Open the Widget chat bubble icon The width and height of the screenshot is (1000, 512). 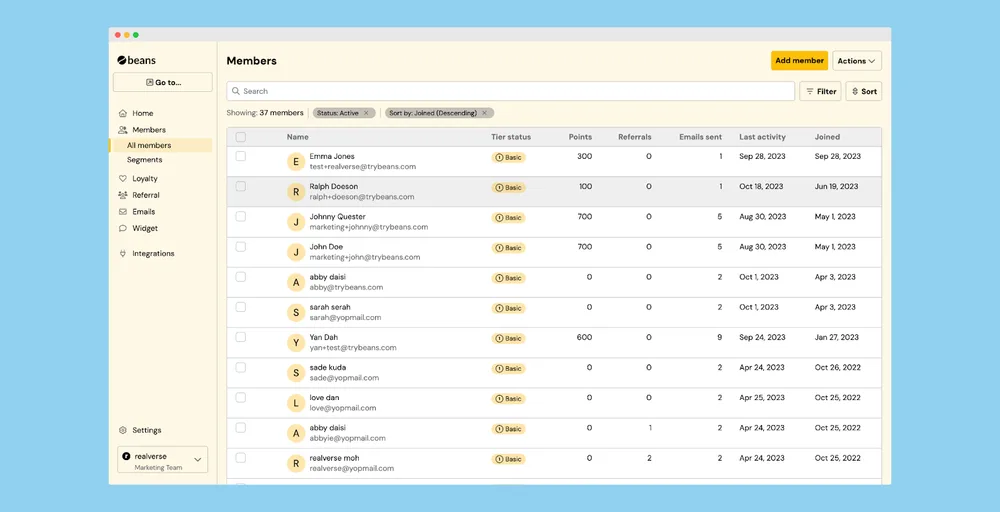(122, 228)
